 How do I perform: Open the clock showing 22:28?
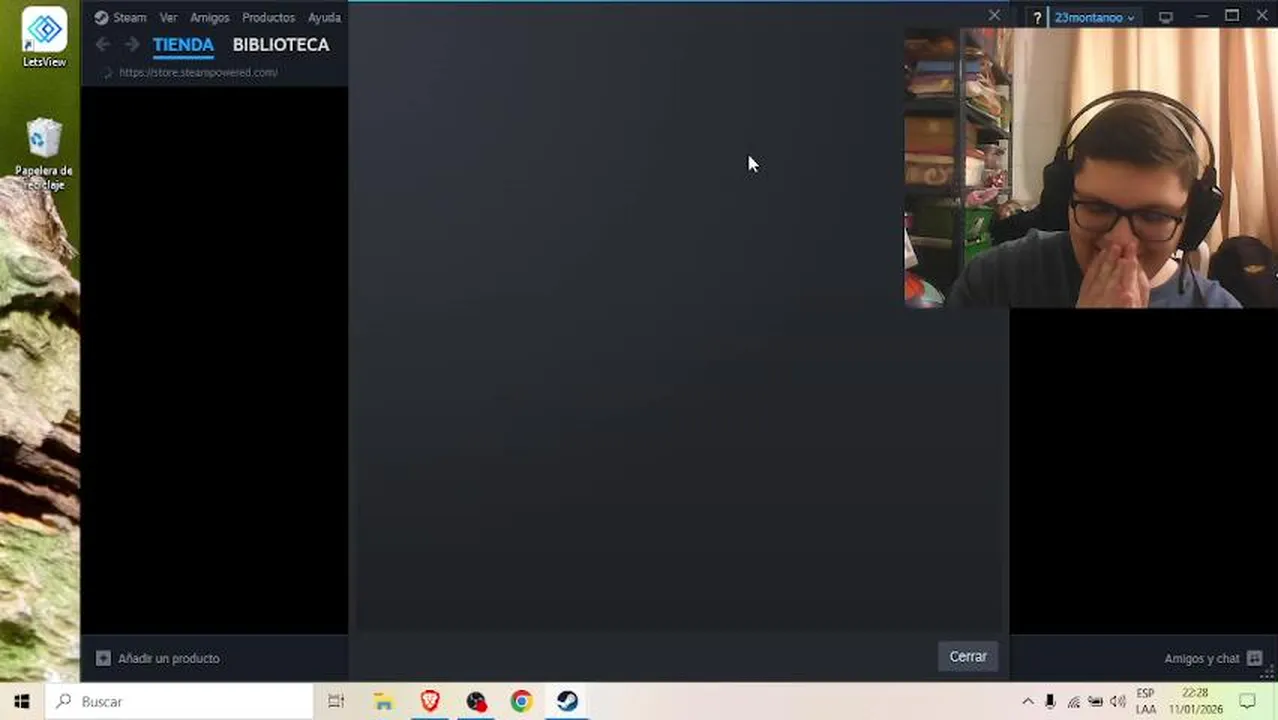coord(1195,701)
